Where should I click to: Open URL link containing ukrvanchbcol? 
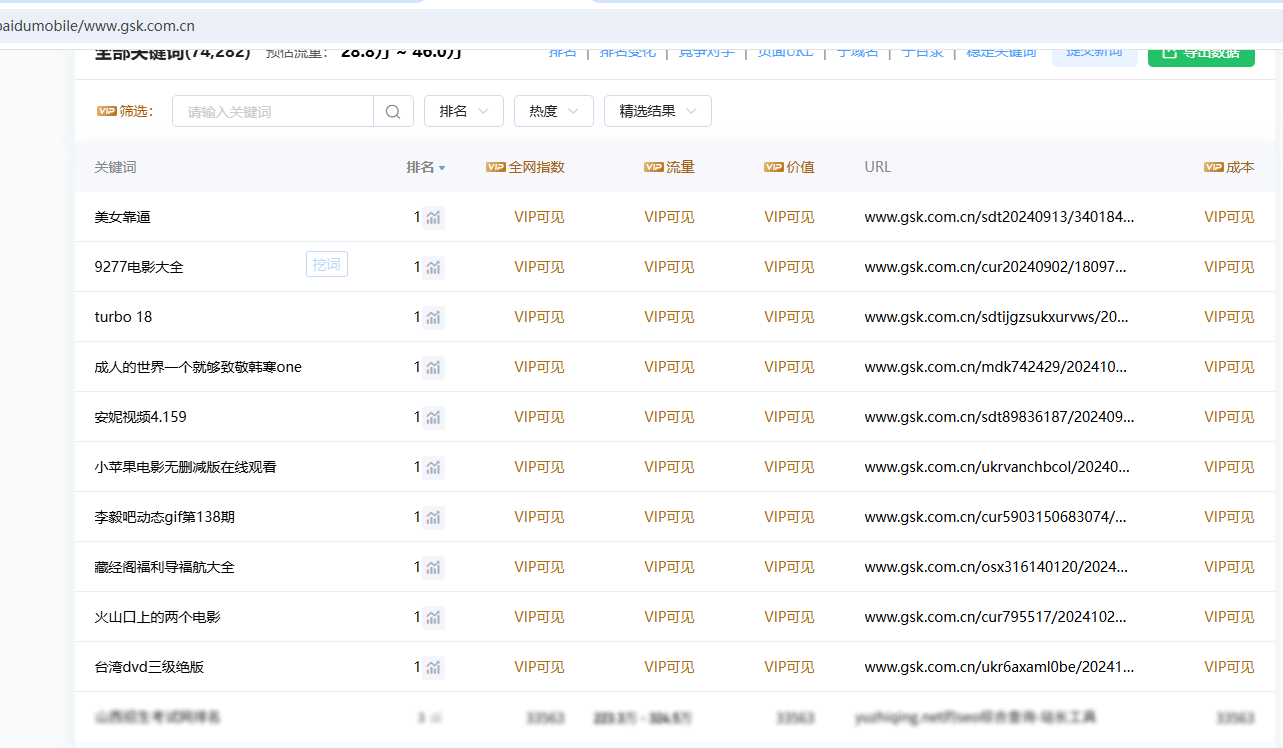click(998, 467)
